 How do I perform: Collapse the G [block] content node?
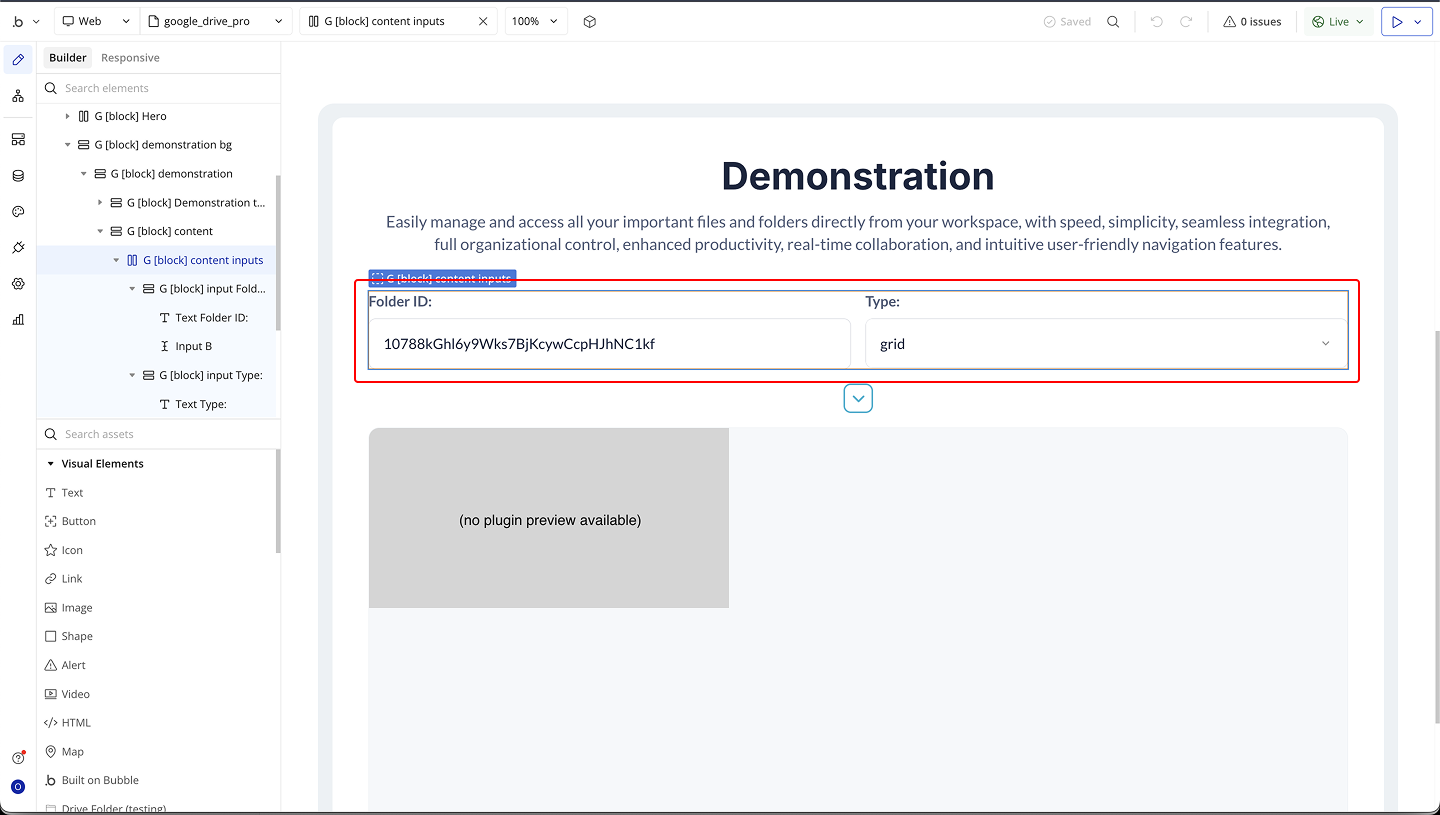pos(100,231)
